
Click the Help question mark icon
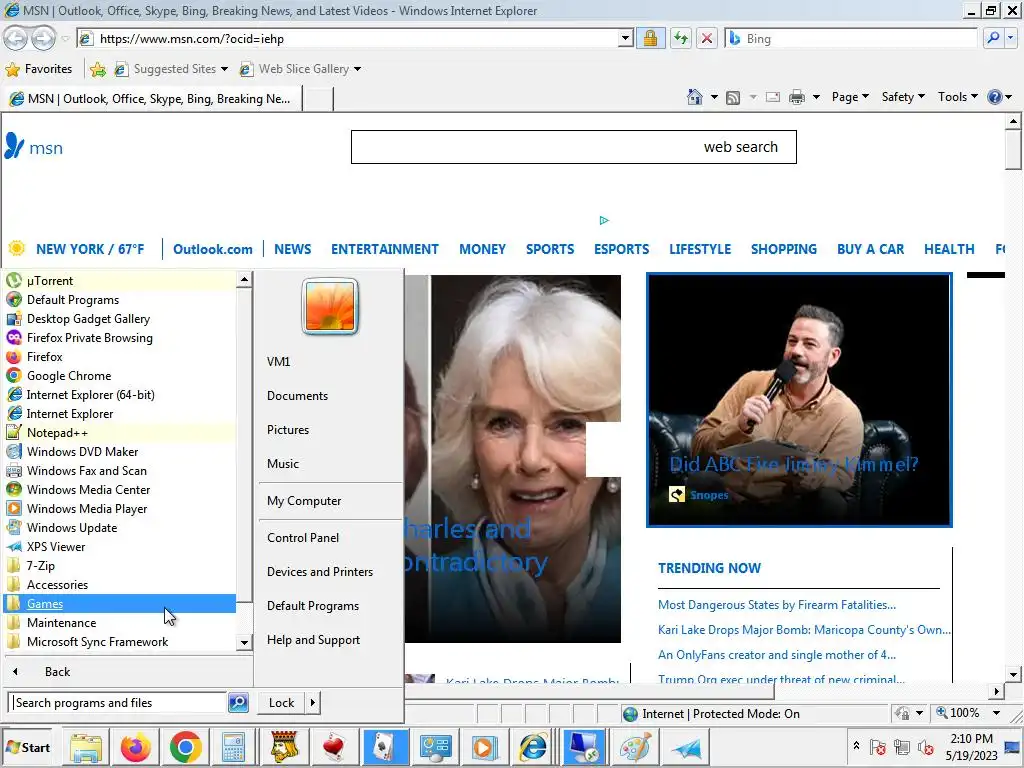(x=995, y=97)
